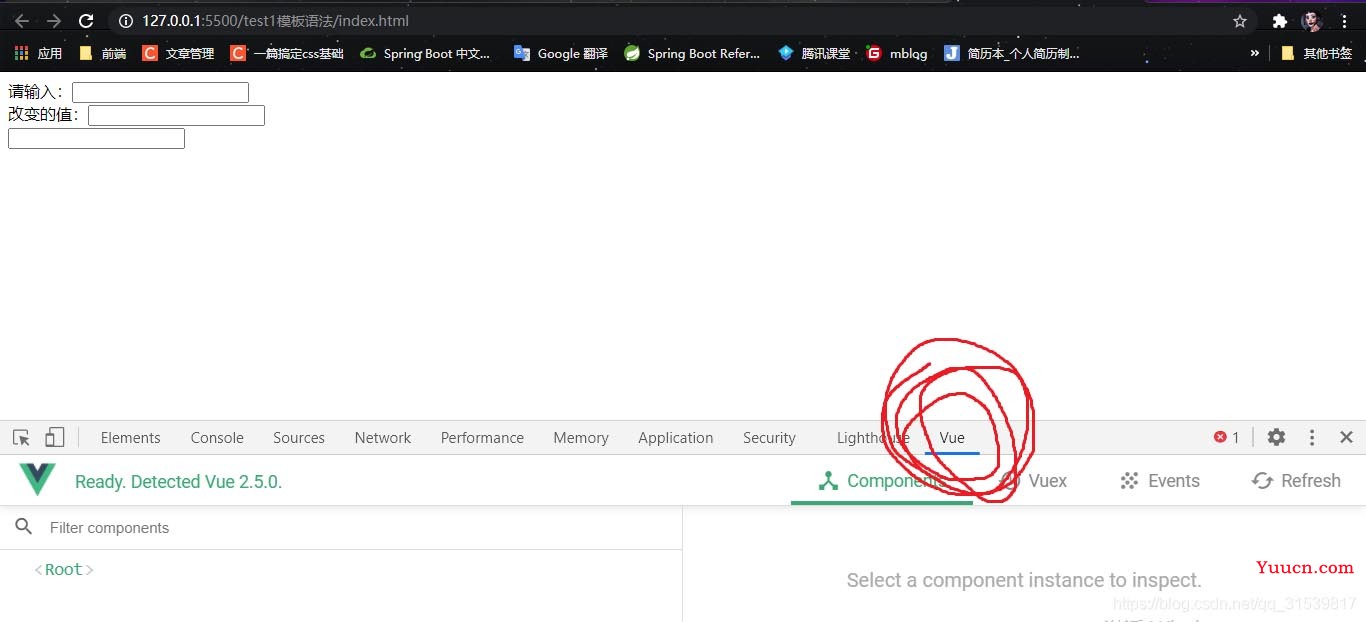Open the Events tab in Vue DevTools
The image size is (1366, 622).
pyautogui.click(x=1160, y=481)
